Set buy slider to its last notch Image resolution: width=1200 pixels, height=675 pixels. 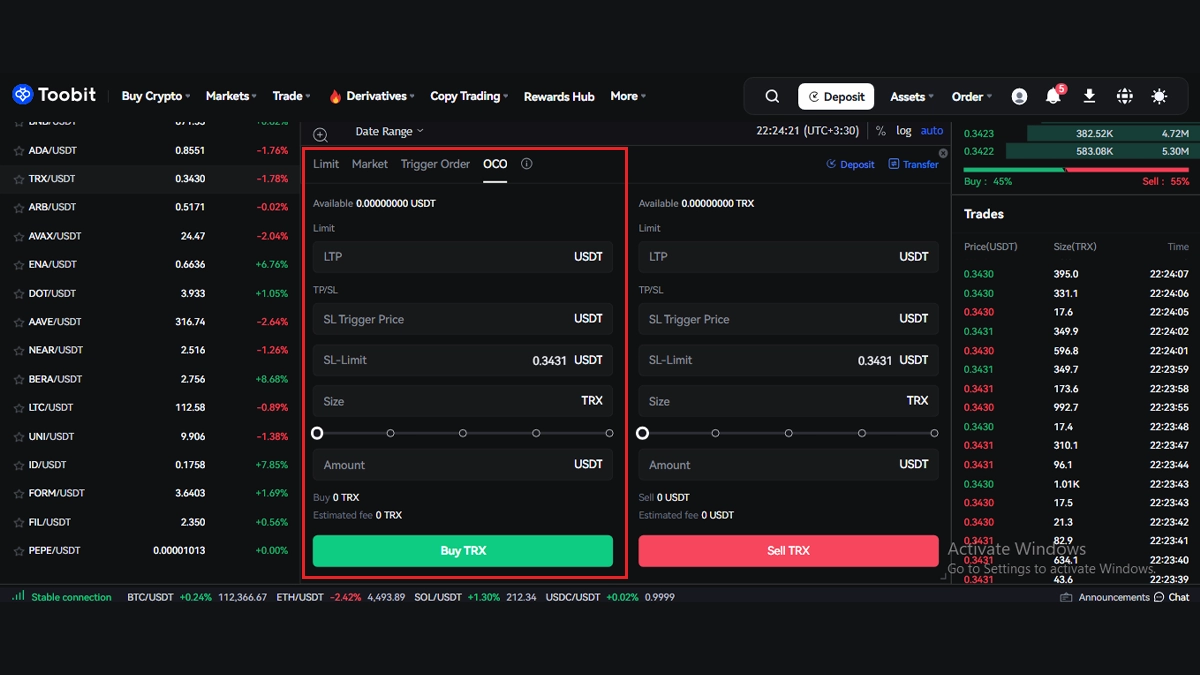(609, 433)
